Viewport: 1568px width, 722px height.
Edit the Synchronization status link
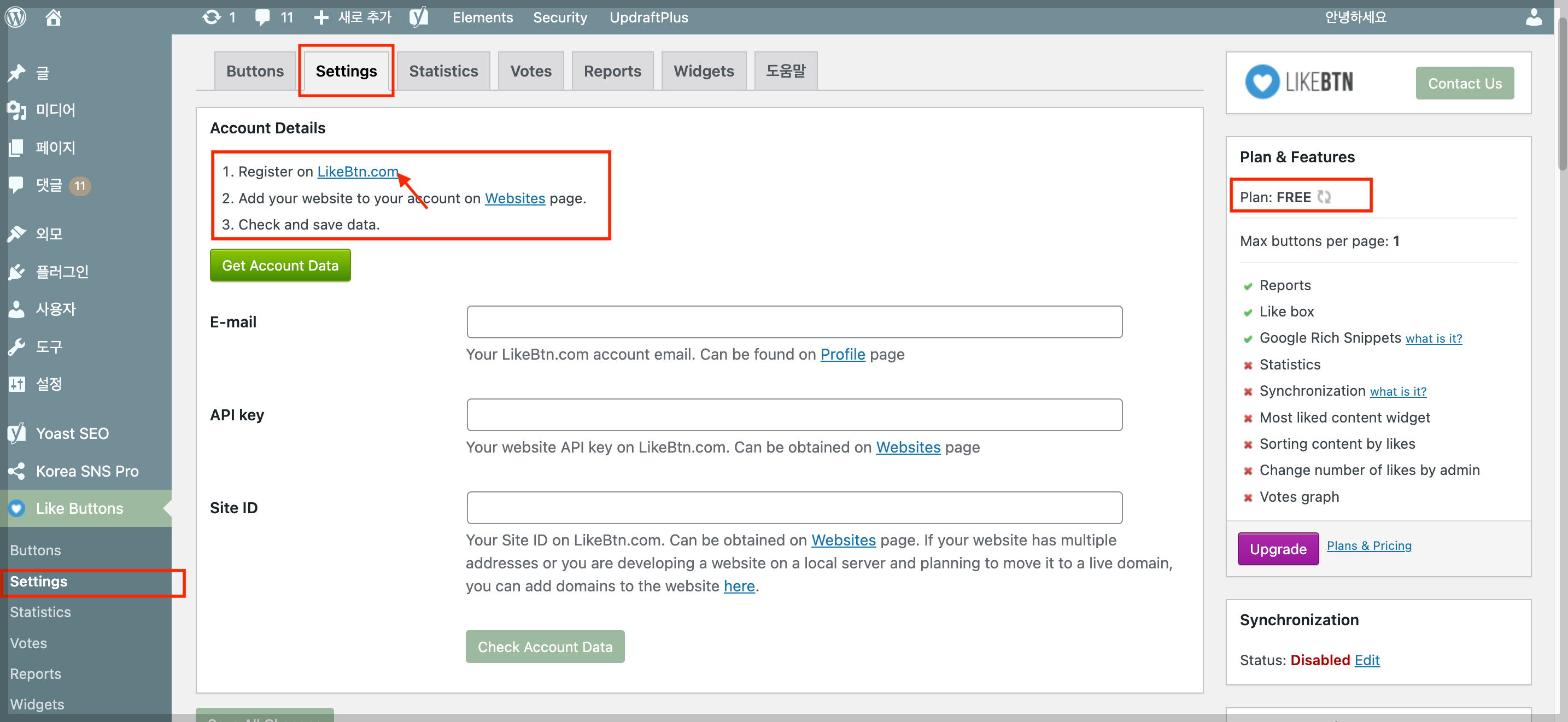tap(1366, 660)
